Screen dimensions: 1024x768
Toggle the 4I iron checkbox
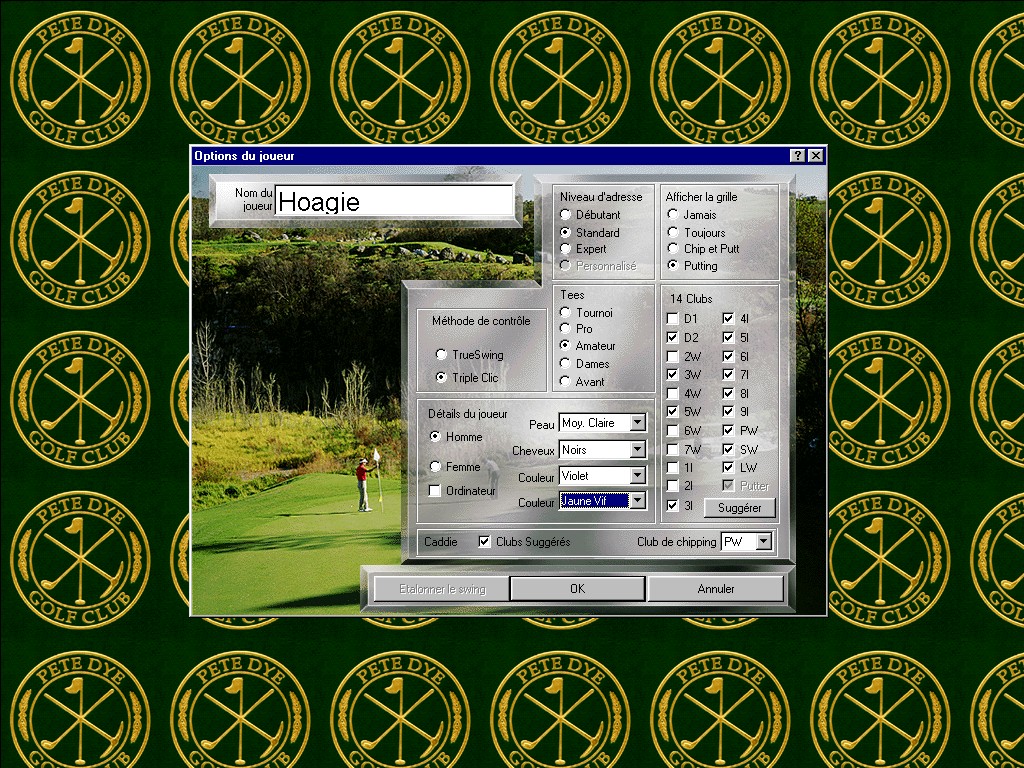tap(729, 319)
